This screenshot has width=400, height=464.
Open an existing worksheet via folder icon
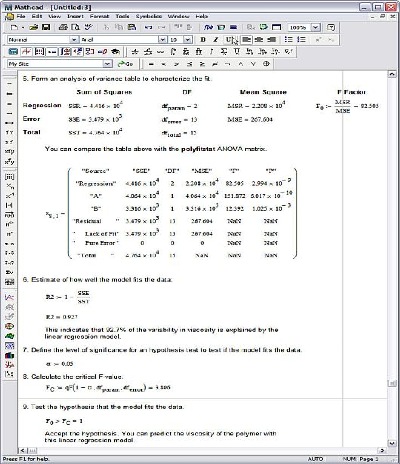tap(34, 27)
